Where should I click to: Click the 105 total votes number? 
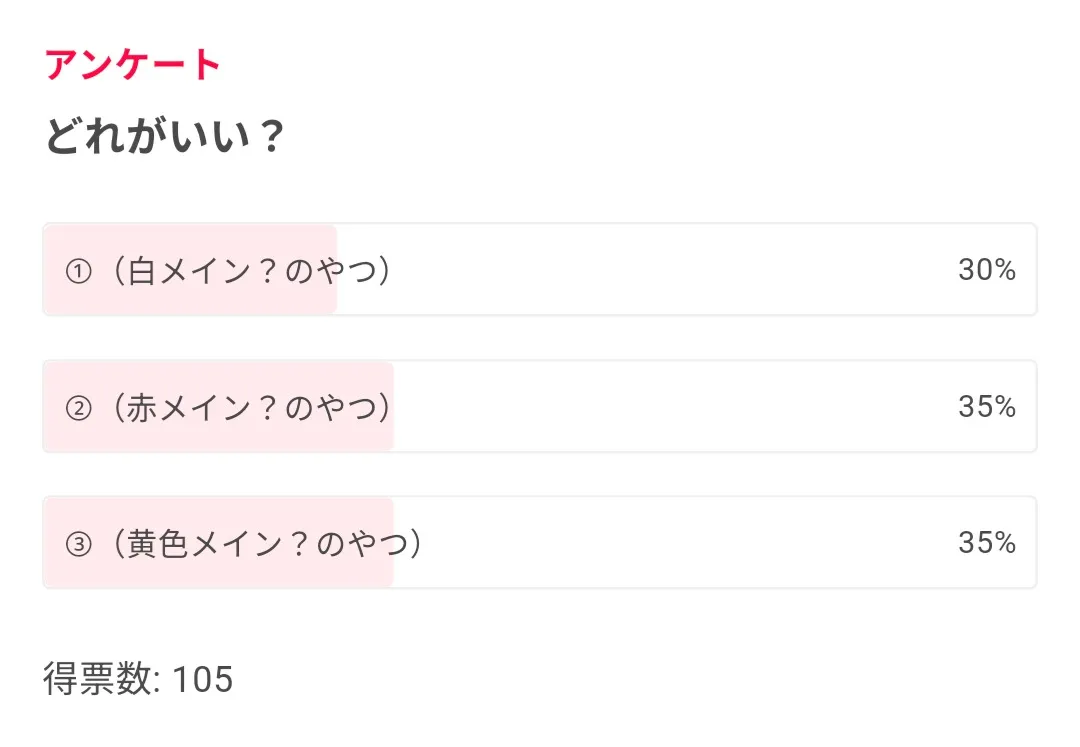(203, 679)
